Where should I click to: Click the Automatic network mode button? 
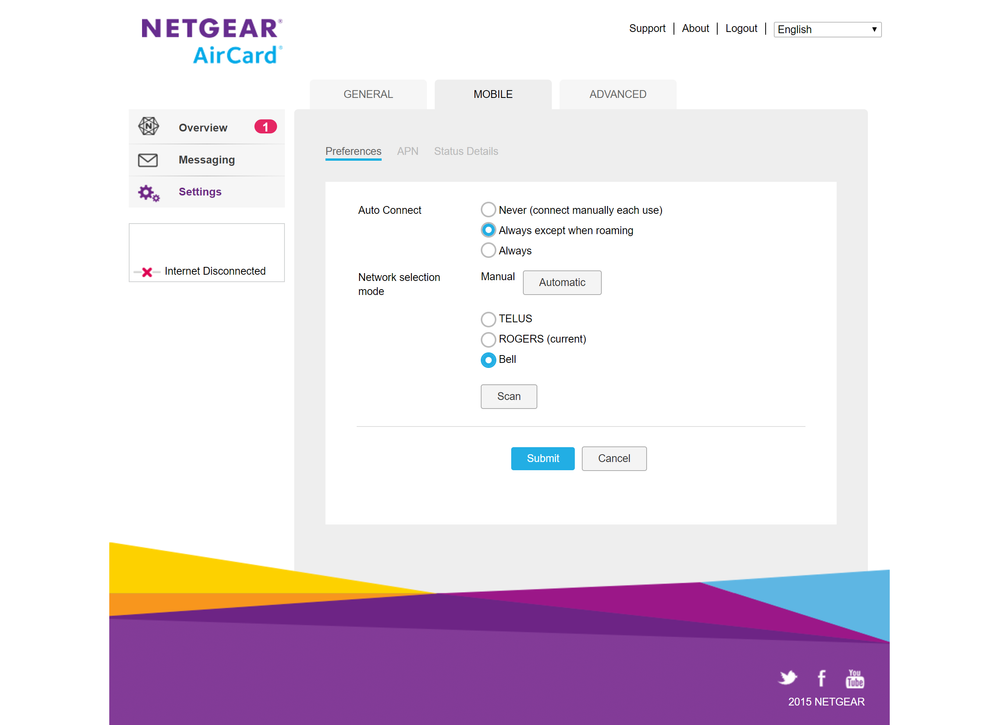click(x=562, y=282)
